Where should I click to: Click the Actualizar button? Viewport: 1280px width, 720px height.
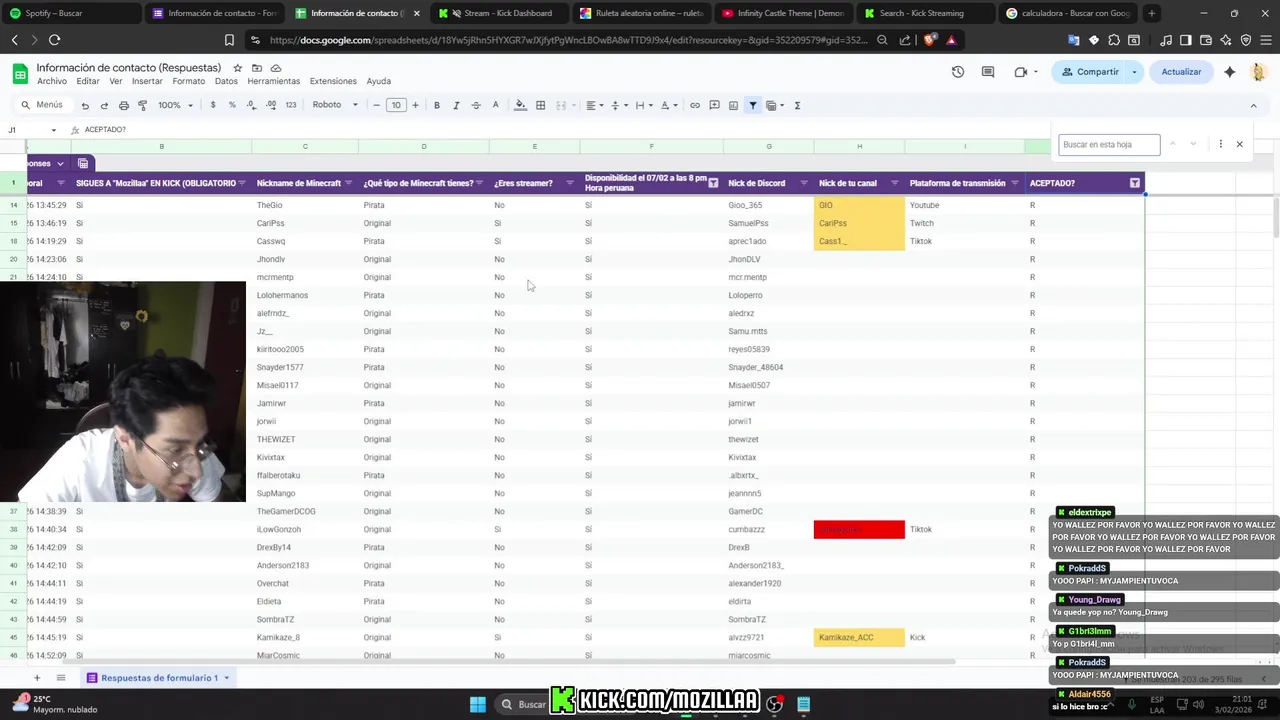pos(1181,72)
